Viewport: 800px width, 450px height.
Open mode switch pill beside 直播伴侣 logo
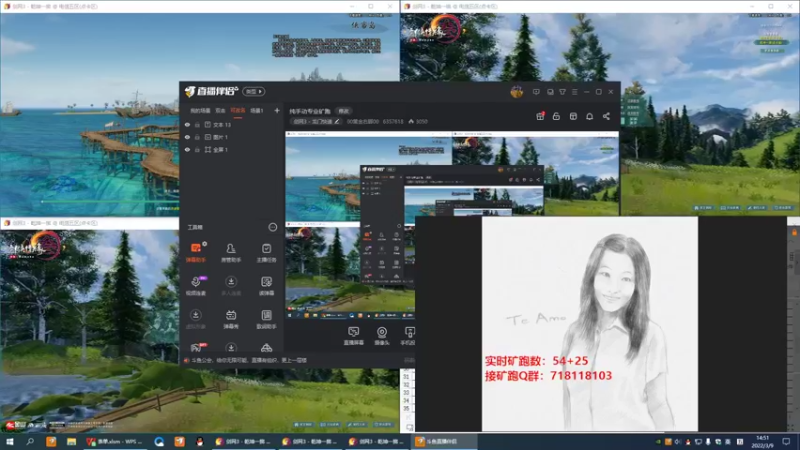click(254, 91)
